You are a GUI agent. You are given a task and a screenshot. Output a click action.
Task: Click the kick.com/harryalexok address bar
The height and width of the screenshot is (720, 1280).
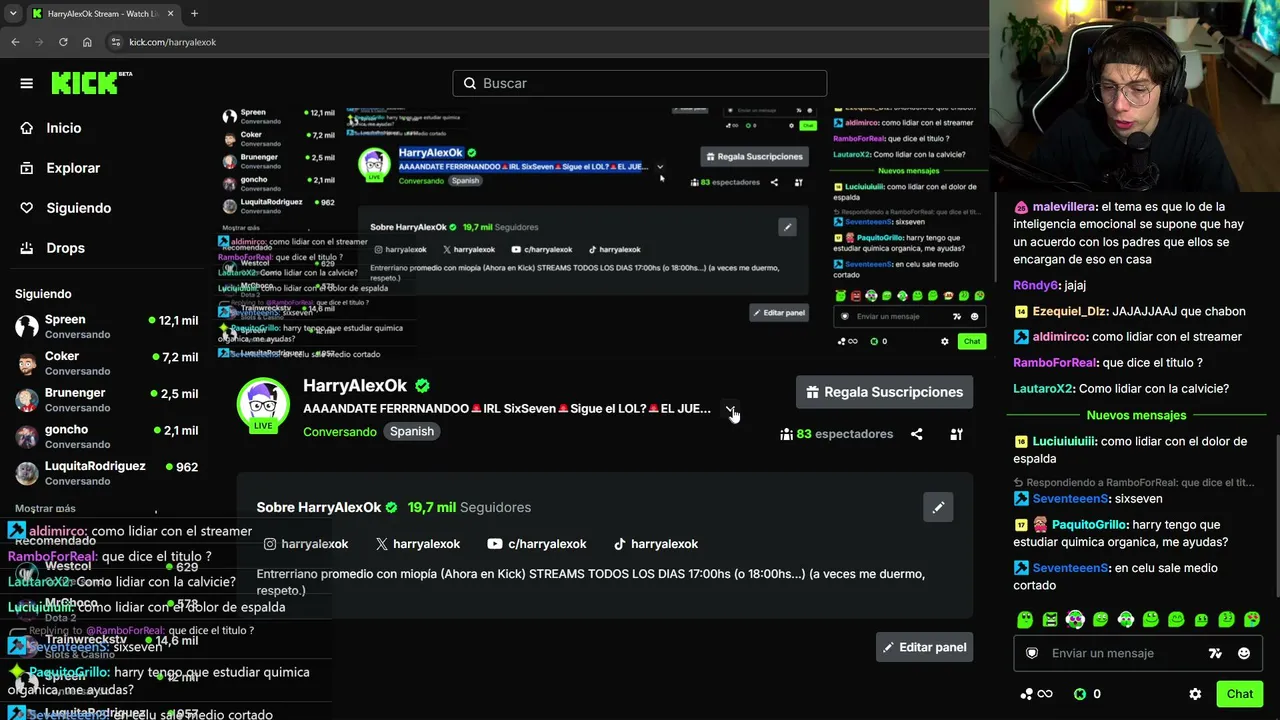tap(548, 42)
